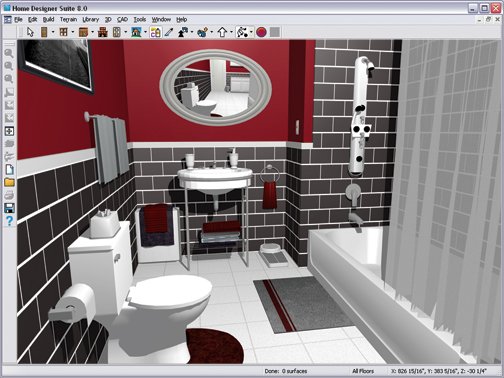This screenshot has height=378, width=504.
Task: Click the gray panel tool beside the fireplace
Action: coord(116,32)
